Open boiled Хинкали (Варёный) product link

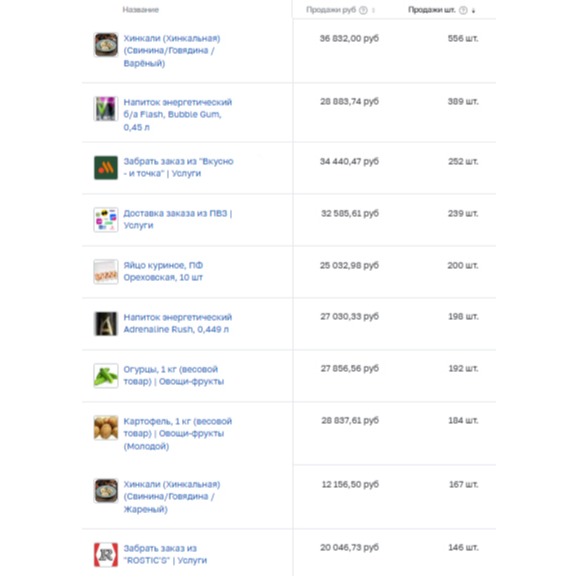click(172, 51)
